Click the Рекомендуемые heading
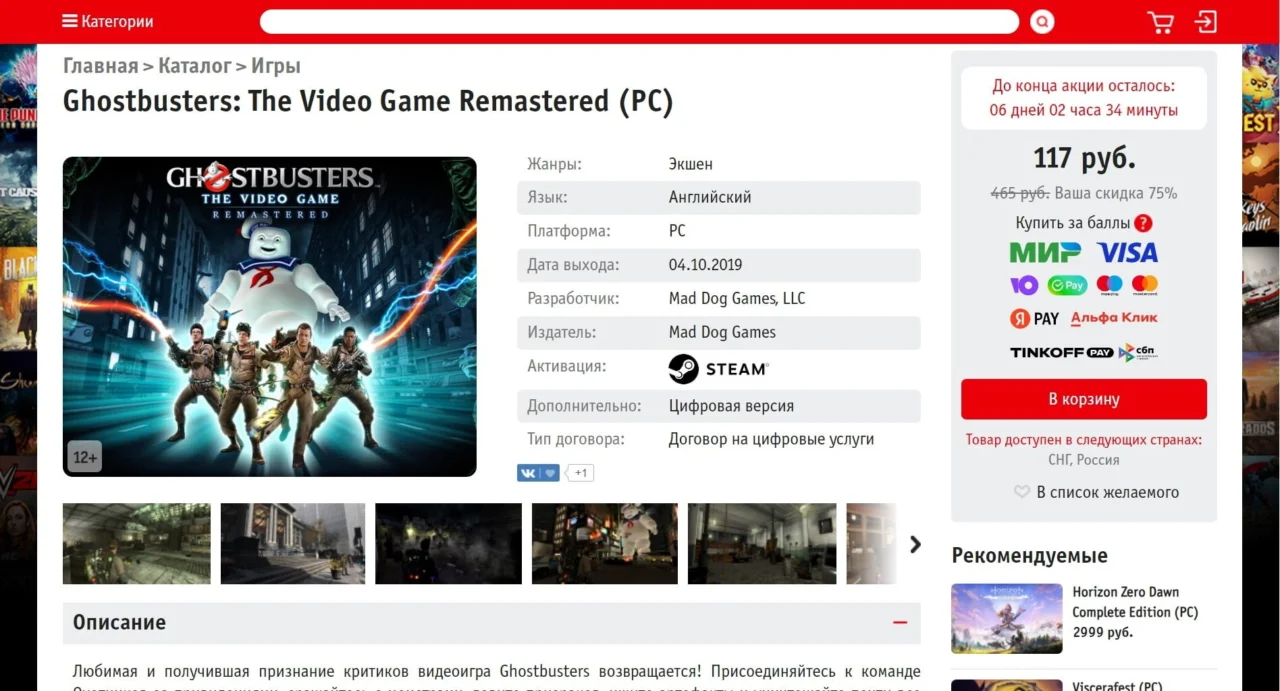This screenshot has width=1280, height=691. pyautogui.click(x=1030, y=555)
